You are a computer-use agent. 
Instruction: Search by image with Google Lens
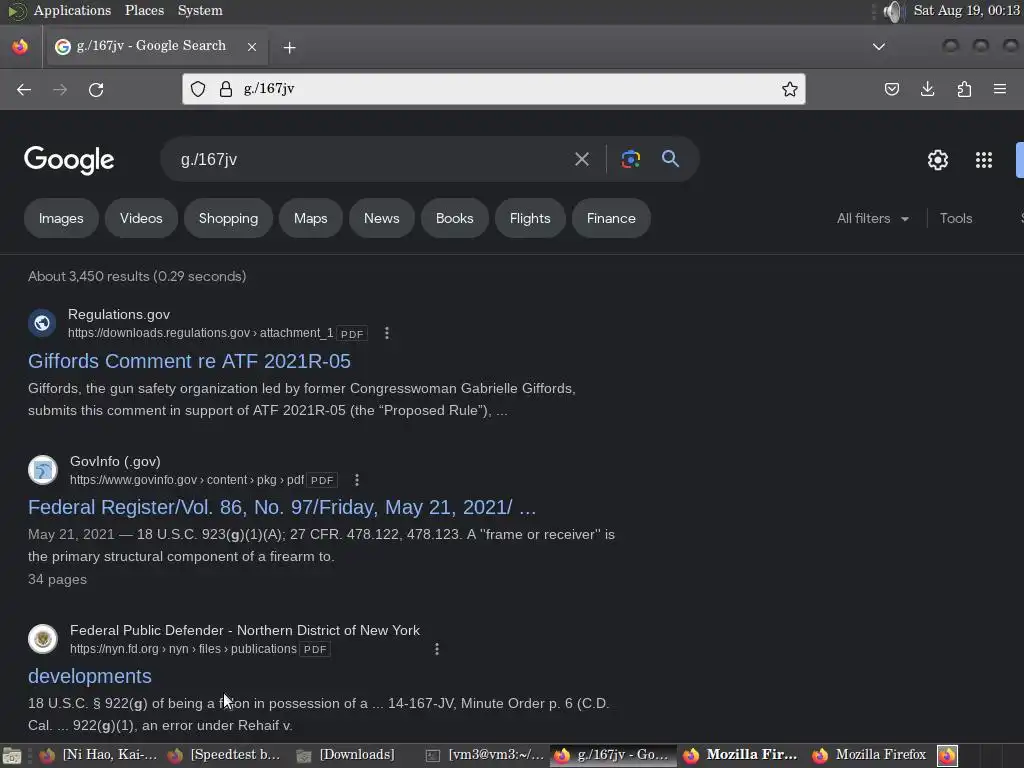click(630, 159)
